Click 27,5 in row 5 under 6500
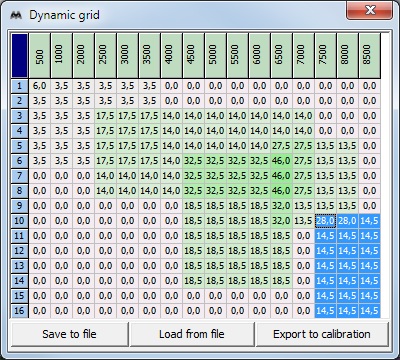400x360 pixels. 282,146
